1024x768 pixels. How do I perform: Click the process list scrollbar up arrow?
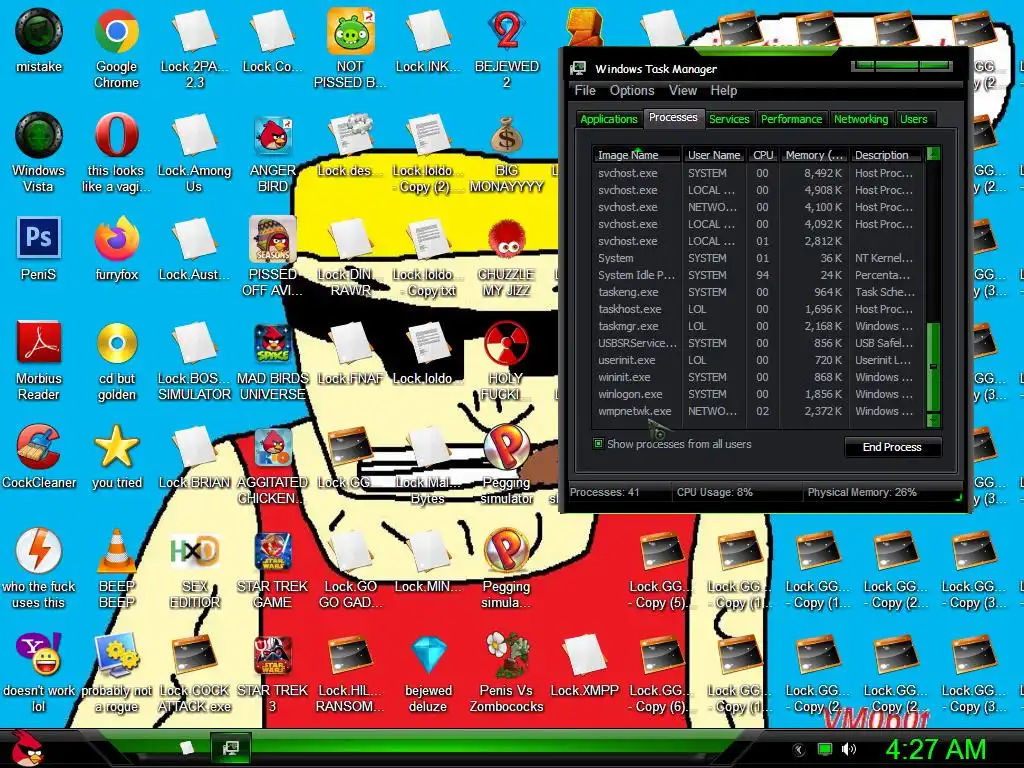(x=933, y=155)
